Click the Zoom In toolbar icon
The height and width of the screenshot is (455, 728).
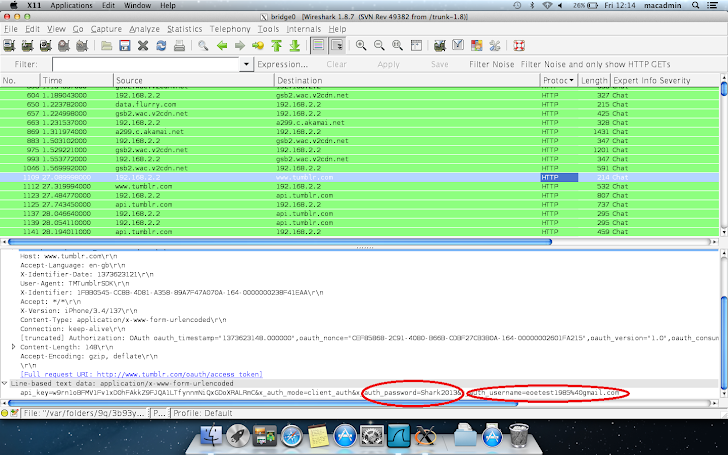(361, 46)
